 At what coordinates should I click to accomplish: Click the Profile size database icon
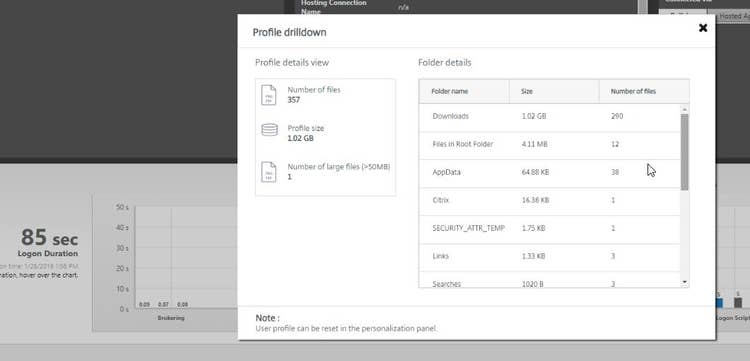(x=269, y=130)
